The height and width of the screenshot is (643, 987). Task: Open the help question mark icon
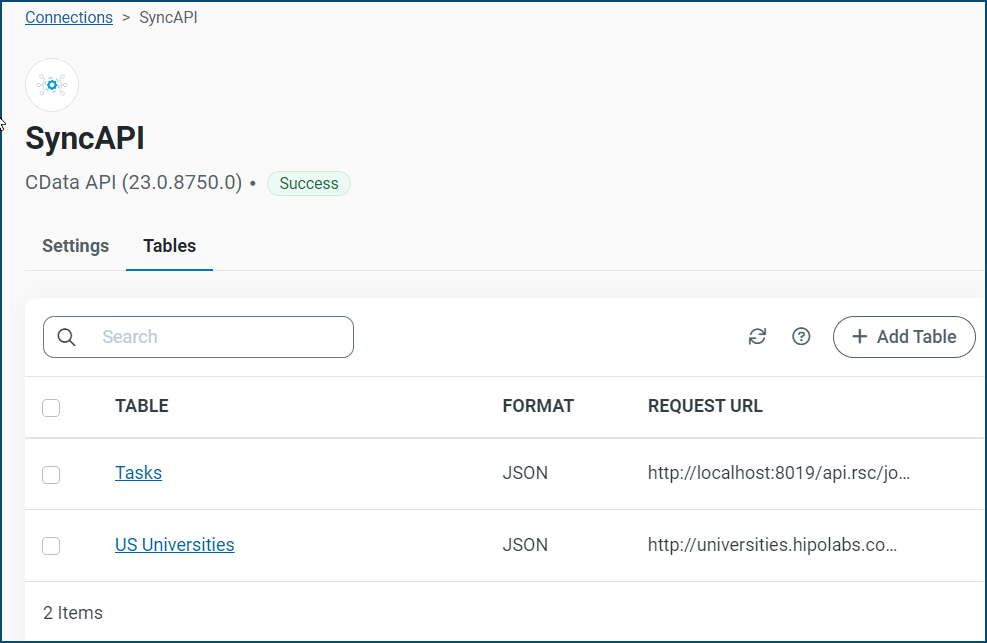pos(801,337)
